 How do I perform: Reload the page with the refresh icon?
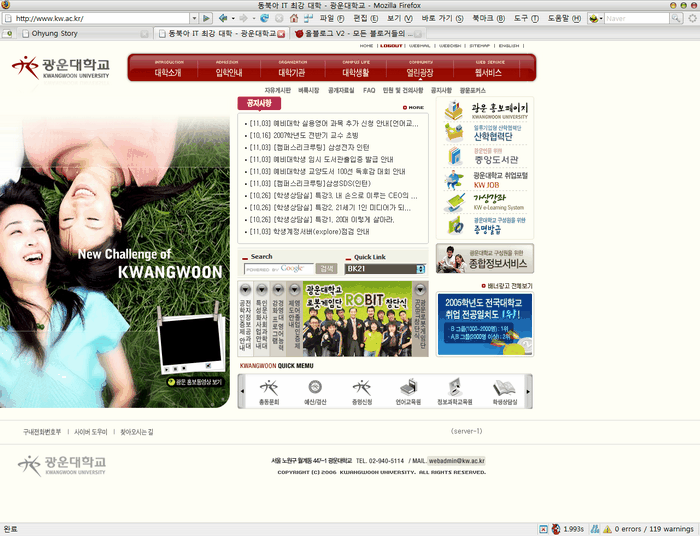[264, 18]
